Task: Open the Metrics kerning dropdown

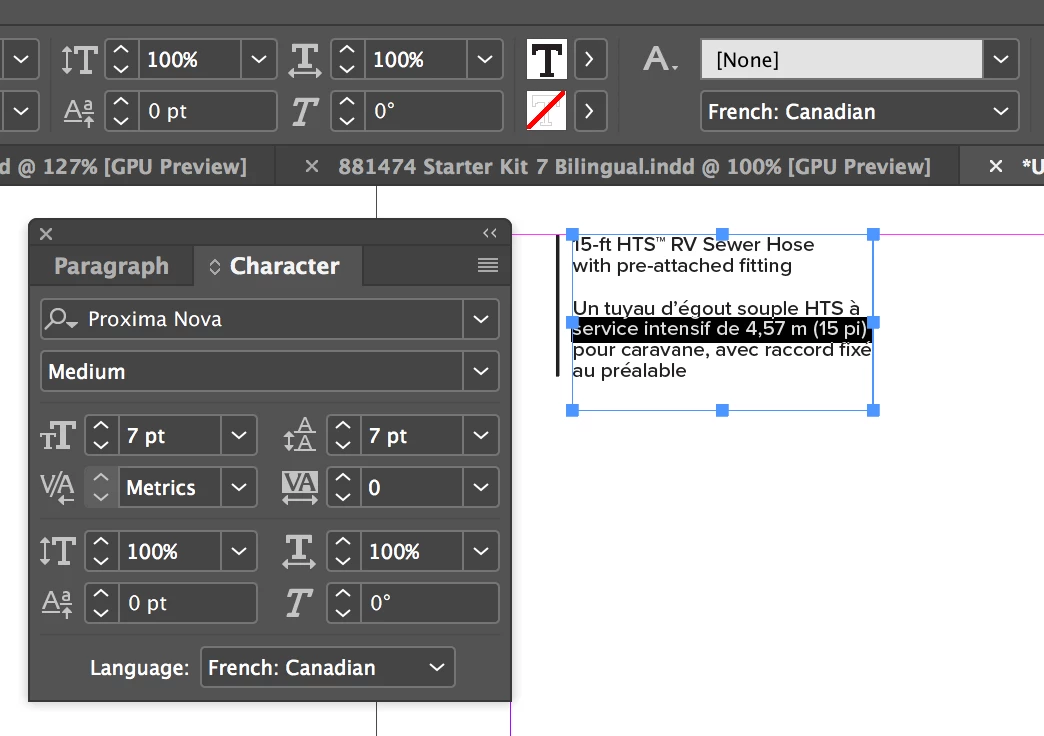Action: [x=239, y=488]
